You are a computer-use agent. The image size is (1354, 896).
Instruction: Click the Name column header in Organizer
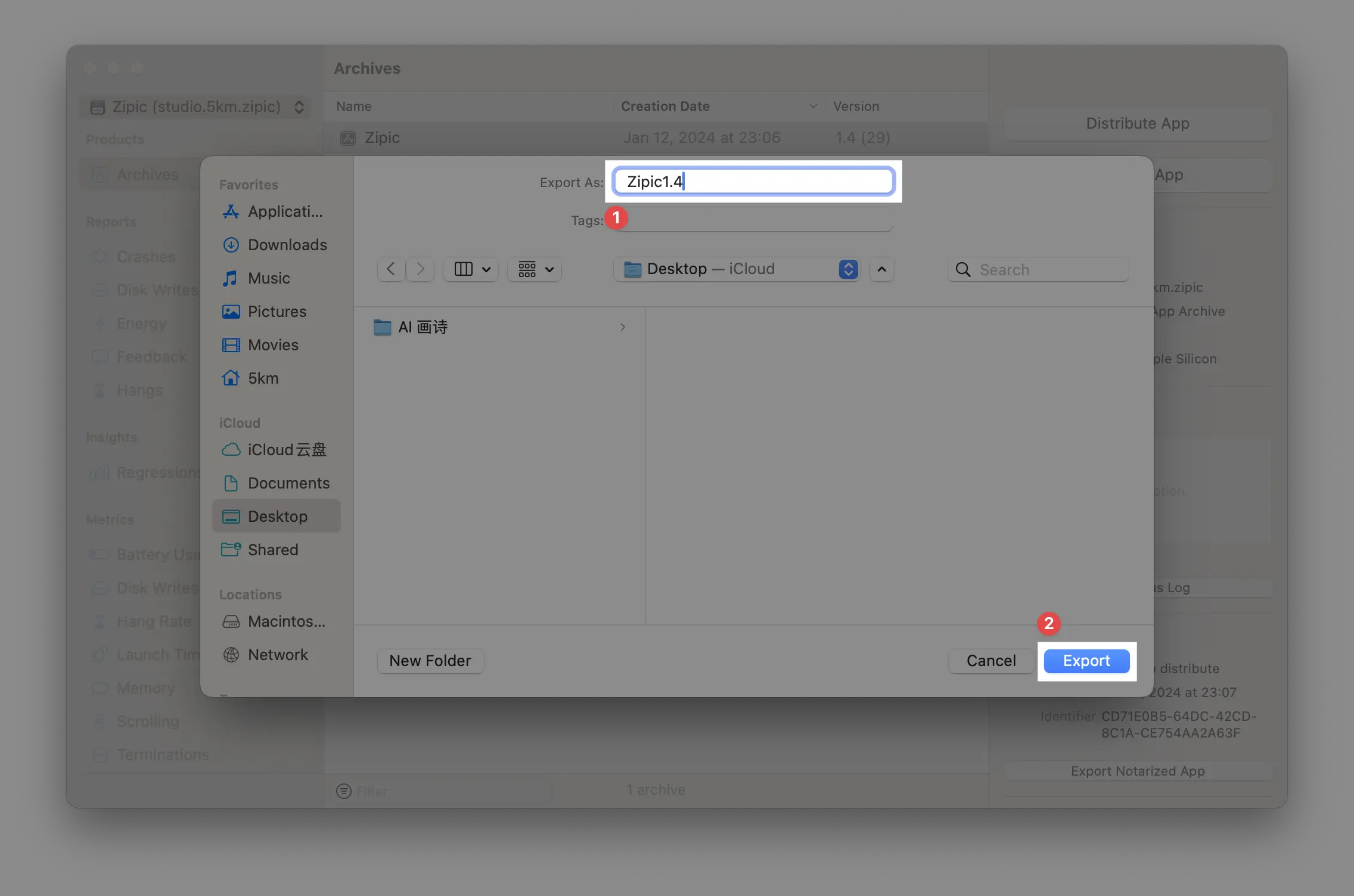[353, 106]
